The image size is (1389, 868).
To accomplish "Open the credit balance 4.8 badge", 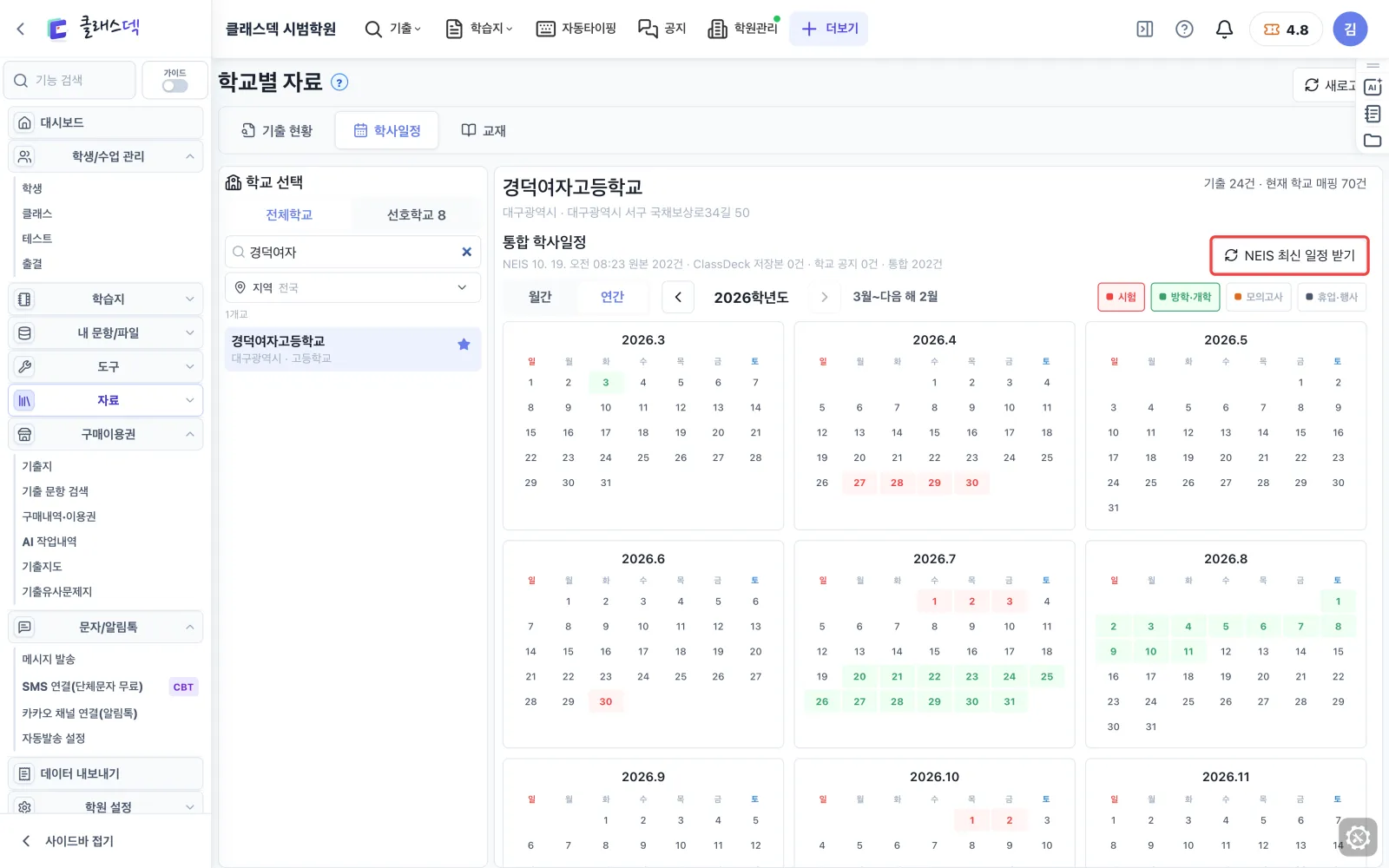I will point(1286,30).
